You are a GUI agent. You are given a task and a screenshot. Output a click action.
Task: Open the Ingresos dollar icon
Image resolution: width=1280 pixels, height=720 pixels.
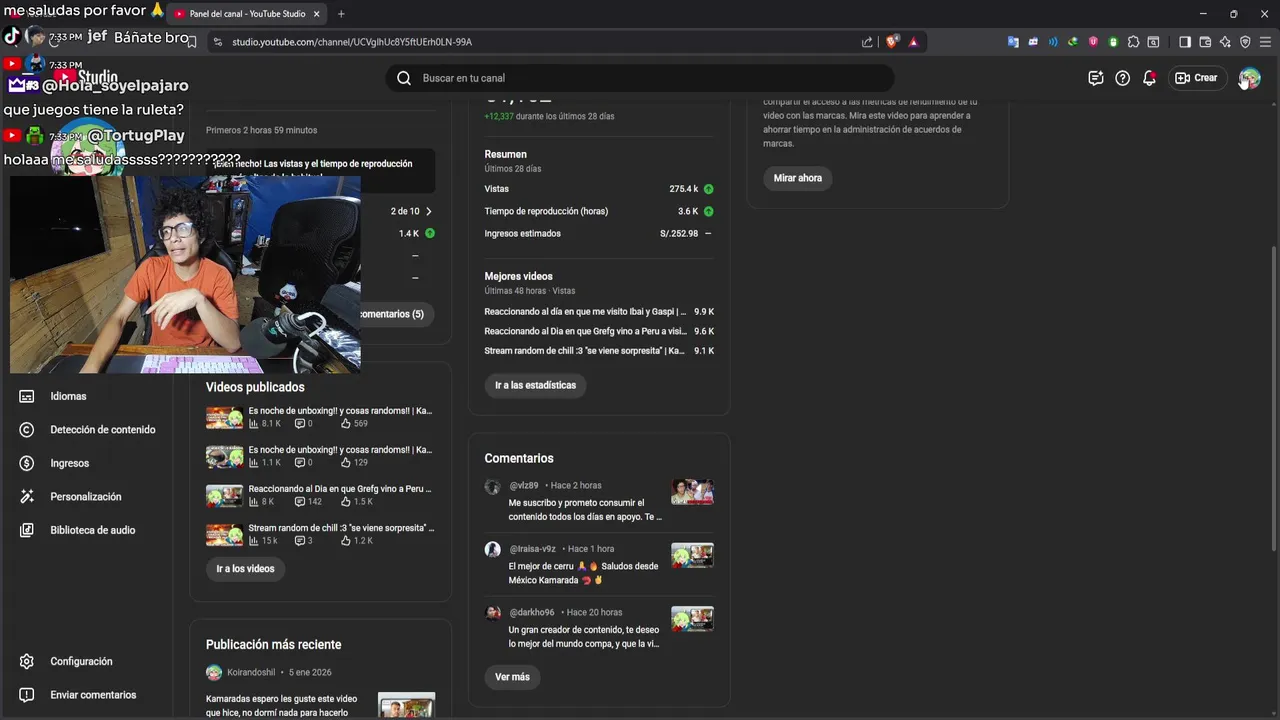(x=27, y=463)
